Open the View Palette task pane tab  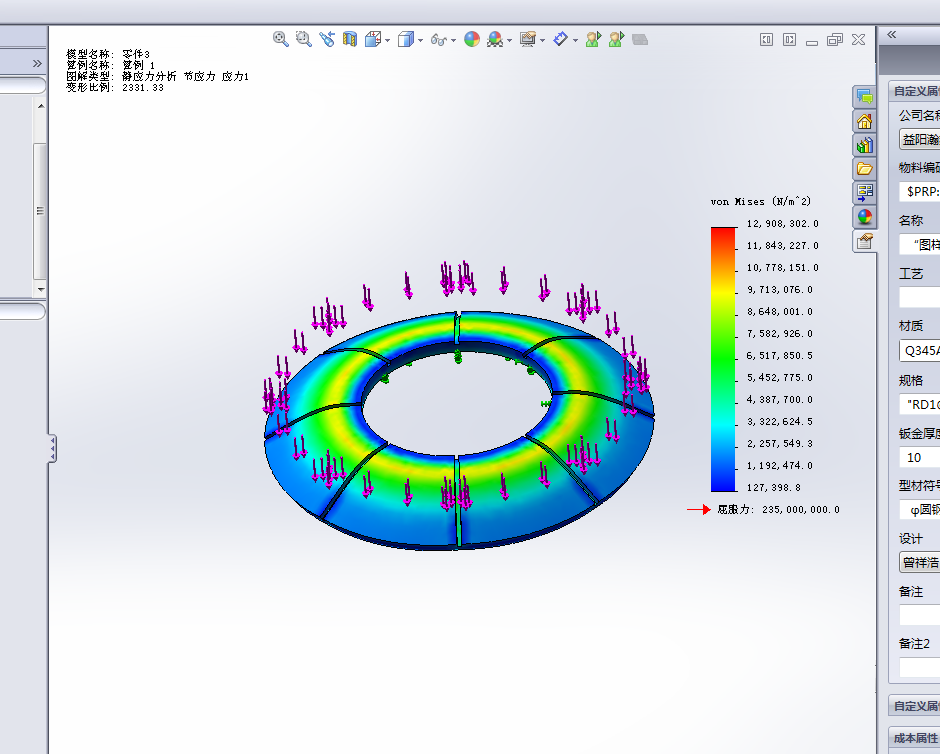[864, 193]
